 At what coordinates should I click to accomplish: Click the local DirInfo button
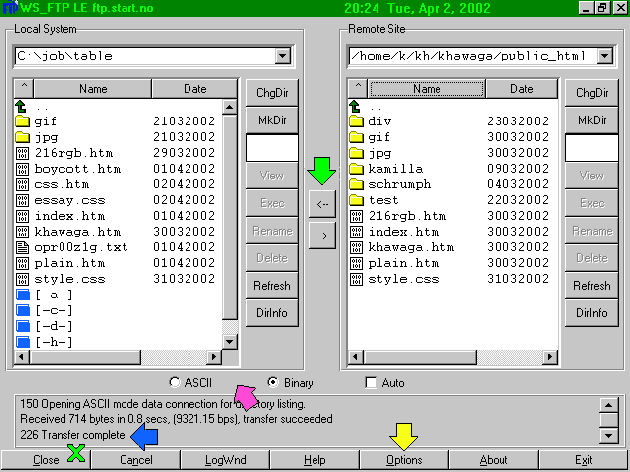272,313
